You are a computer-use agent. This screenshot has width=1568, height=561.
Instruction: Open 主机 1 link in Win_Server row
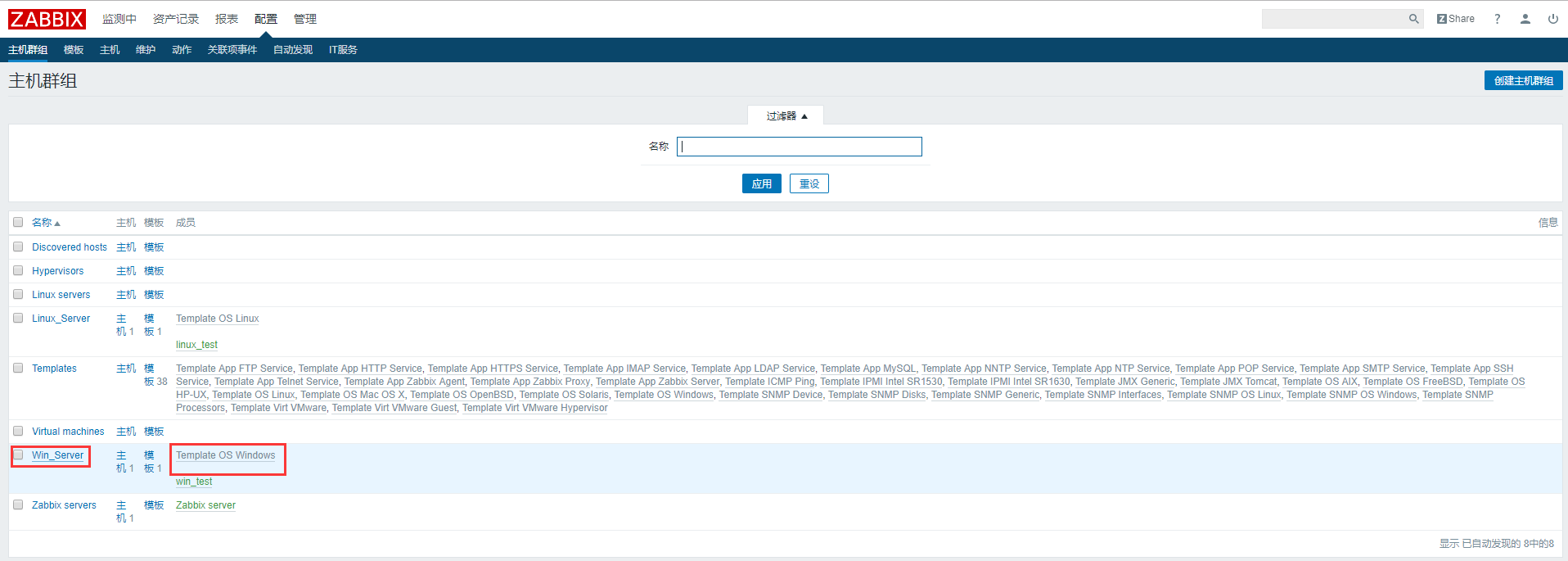[124, 462]
